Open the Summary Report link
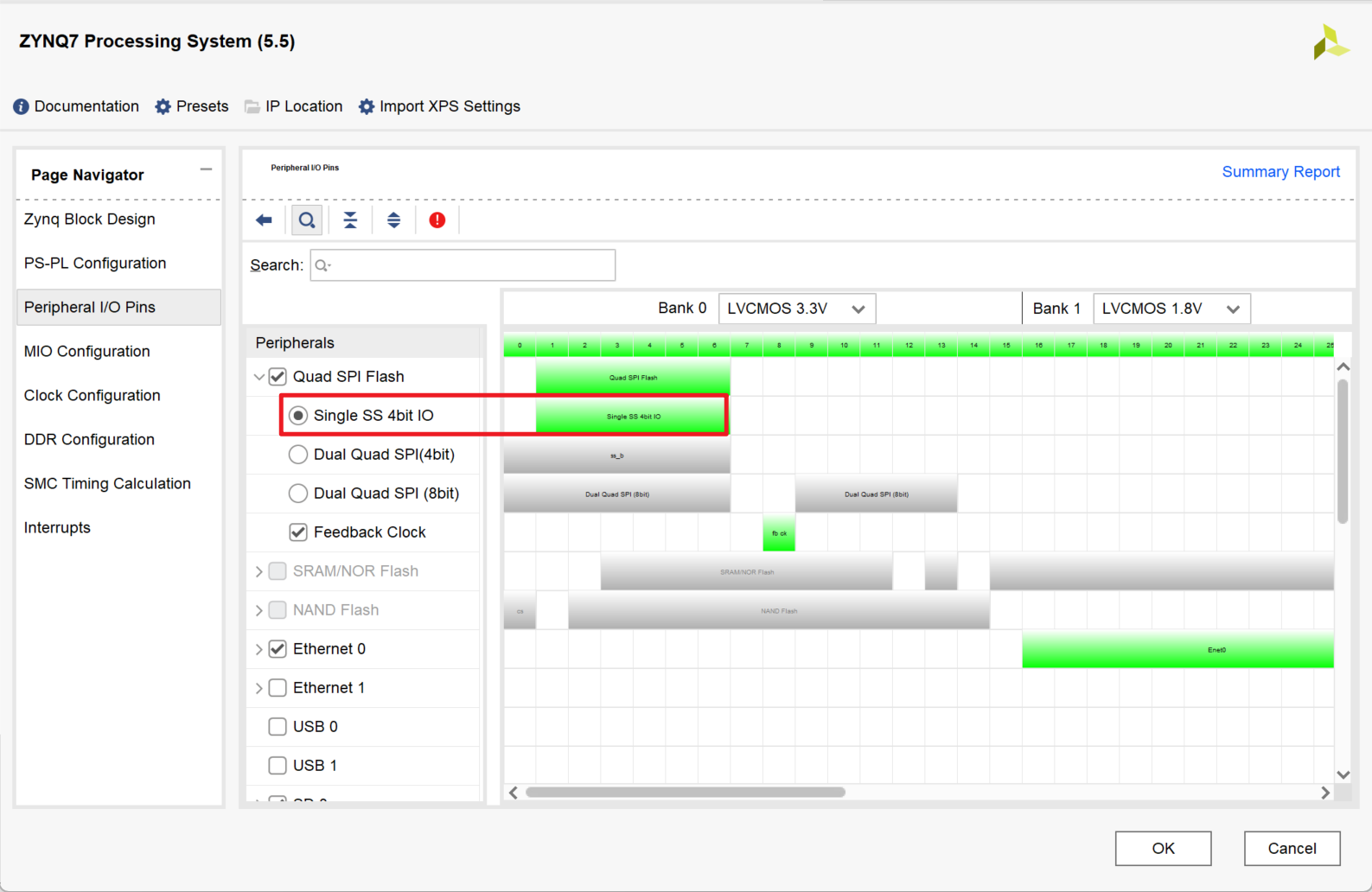The image size is (1372, 892). [x=1280, y=172]
